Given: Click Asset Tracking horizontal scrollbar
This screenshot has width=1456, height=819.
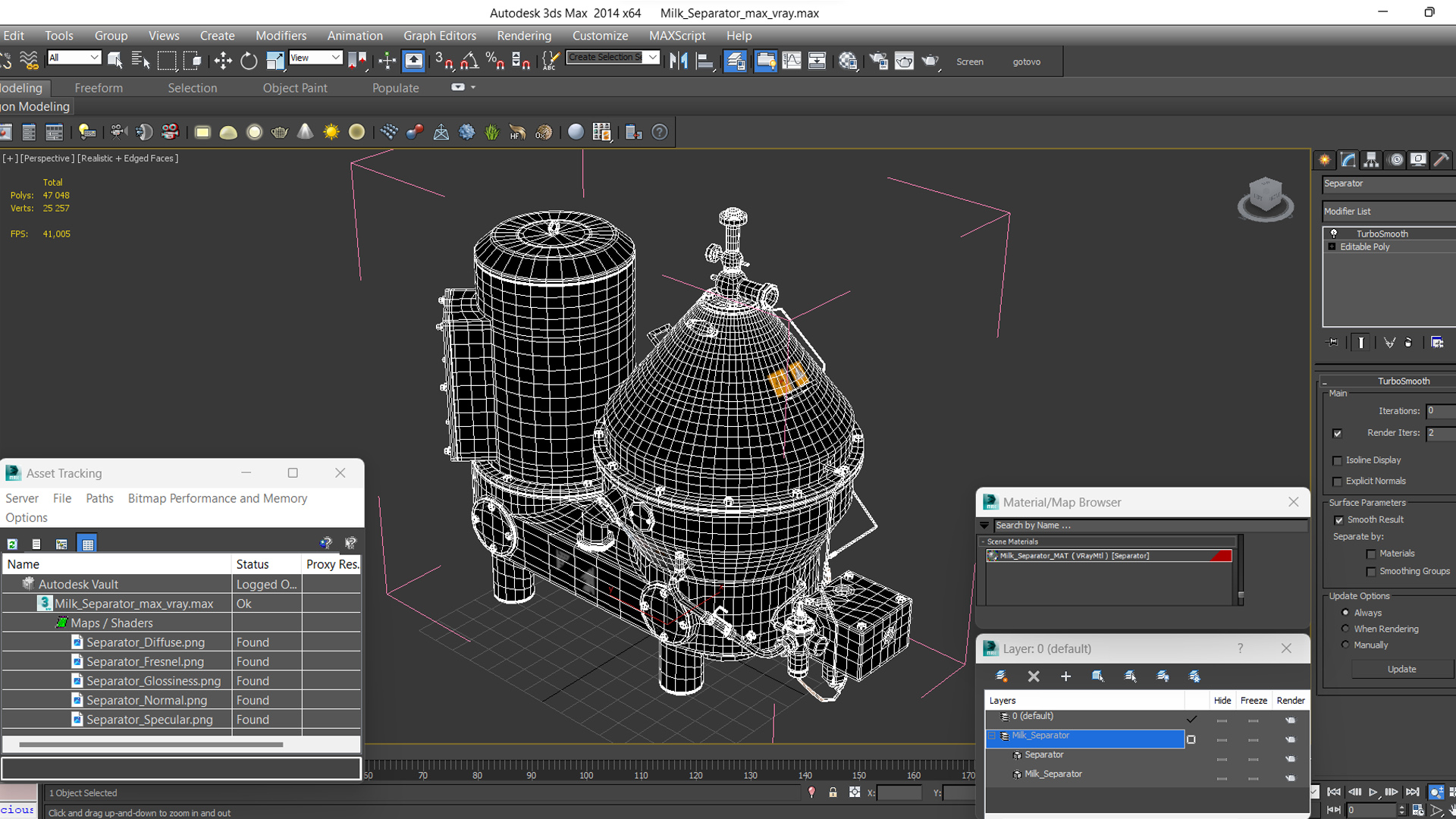Looking at the screenshot, I should pos(152,745).
